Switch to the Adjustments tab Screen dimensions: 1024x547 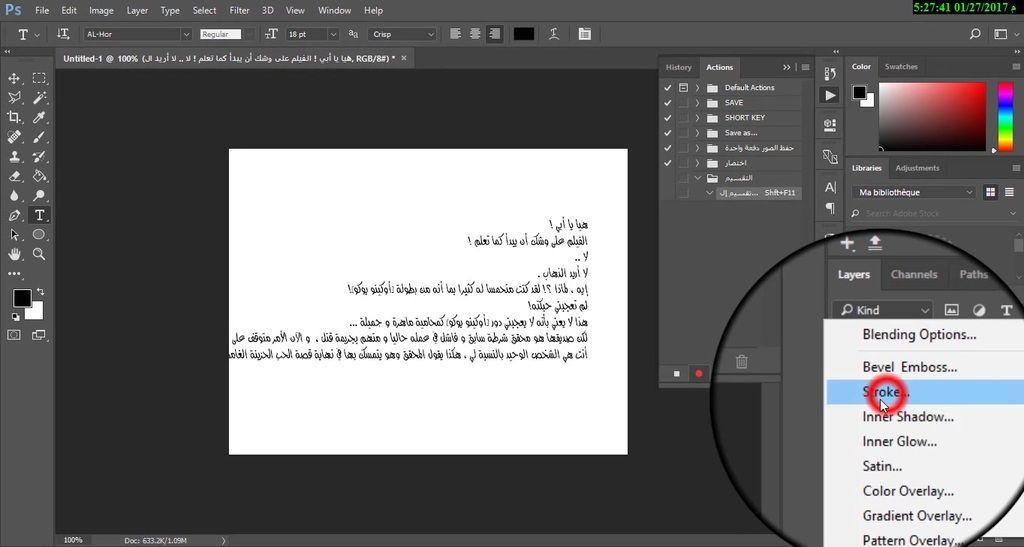[917, 168]
